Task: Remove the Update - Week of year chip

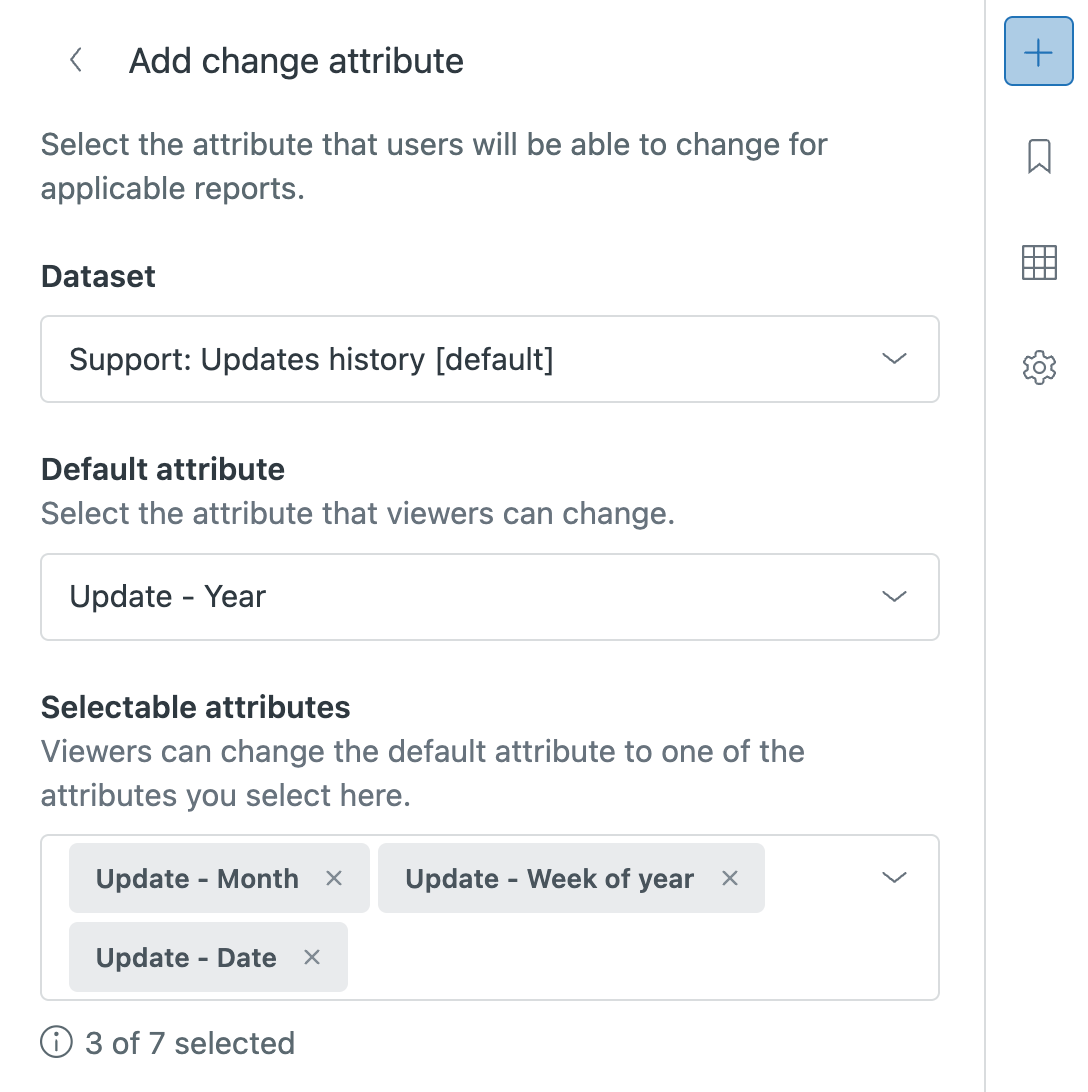Action: coord(730,878)
